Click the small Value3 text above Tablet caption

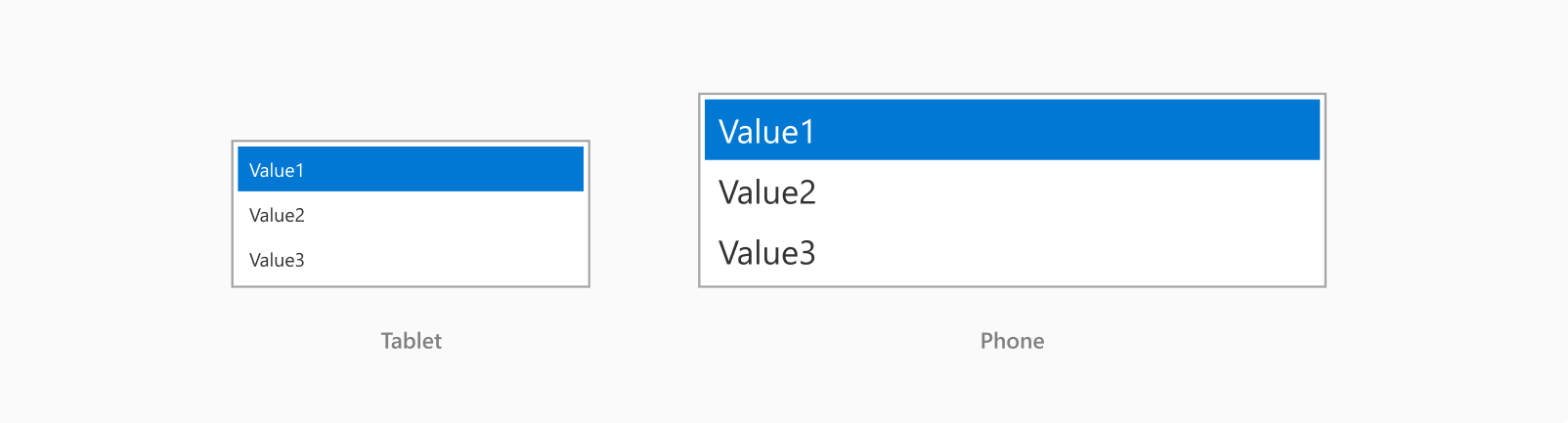point(277,260)
